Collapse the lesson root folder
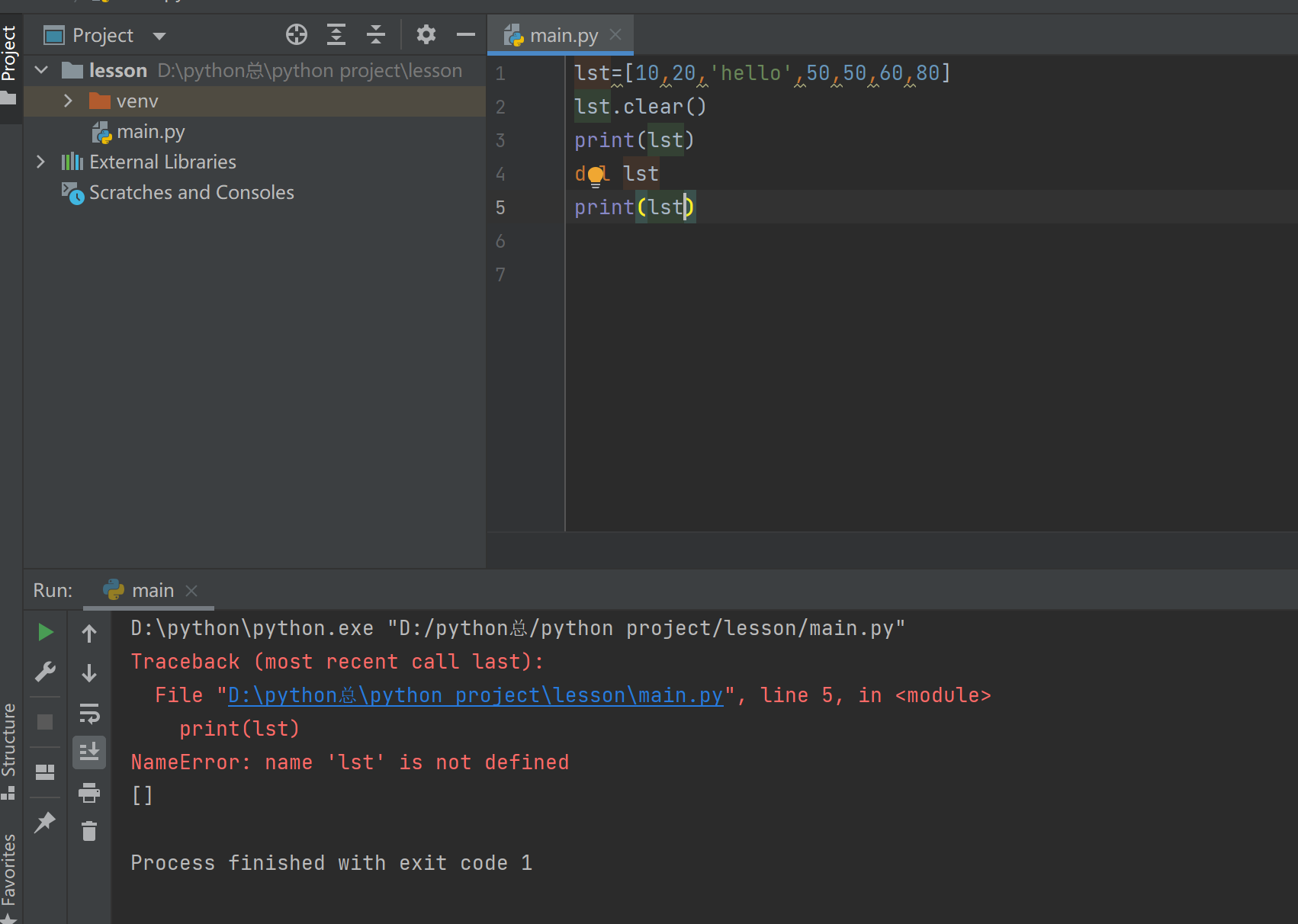 click(42, 70)
